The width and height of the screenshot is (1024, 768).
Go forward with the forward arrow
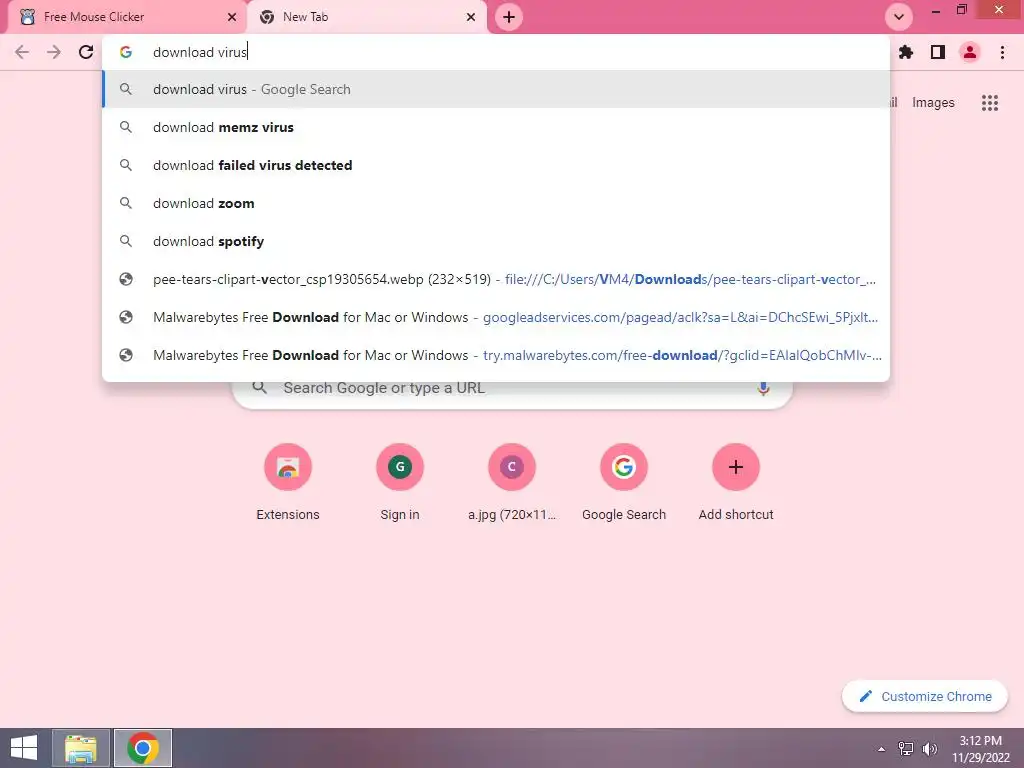pyautogui.click(x=54, y=52)
